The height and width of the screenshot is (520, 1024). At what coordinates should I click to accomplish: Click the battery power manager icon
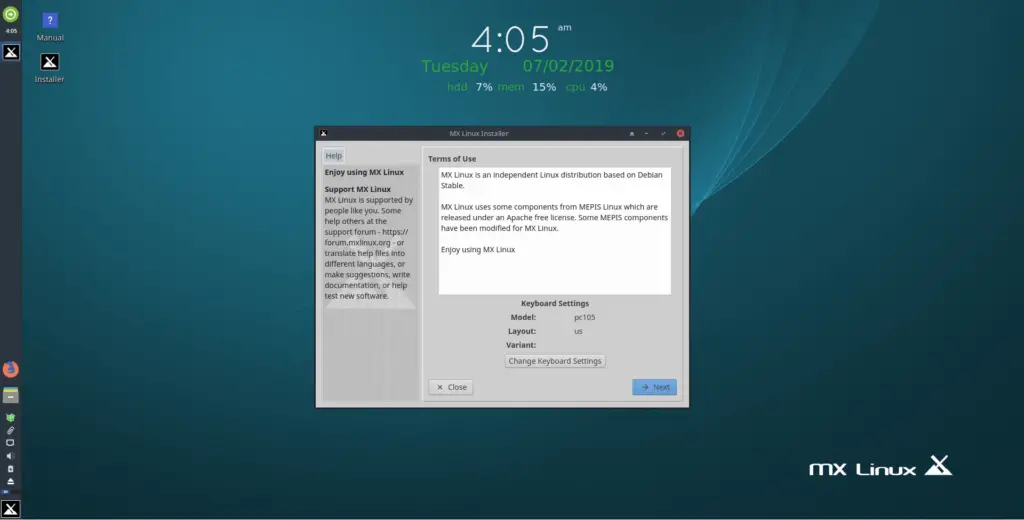pos(10,469)
